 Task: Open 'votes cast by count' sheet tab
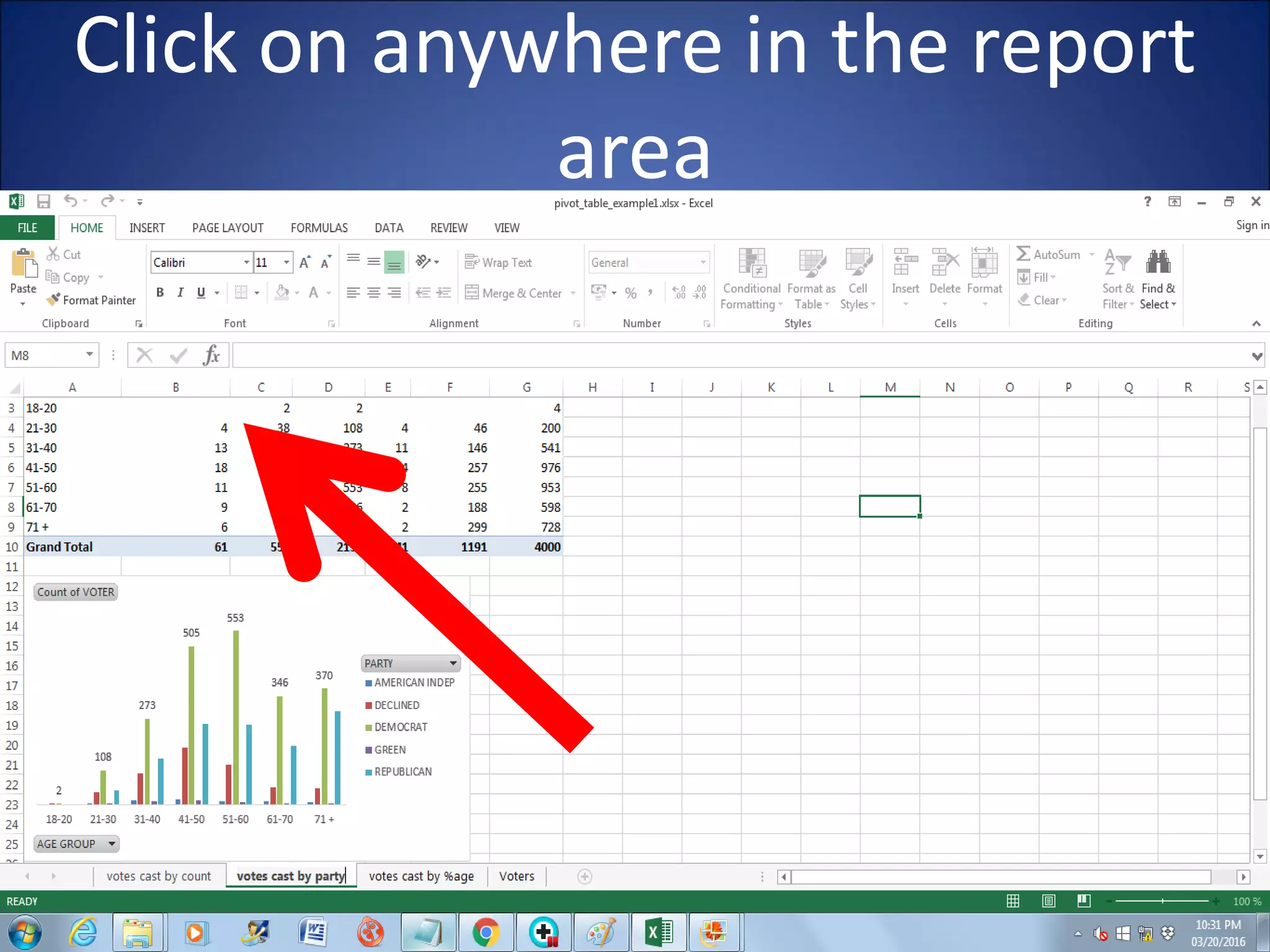pos(159,876)
